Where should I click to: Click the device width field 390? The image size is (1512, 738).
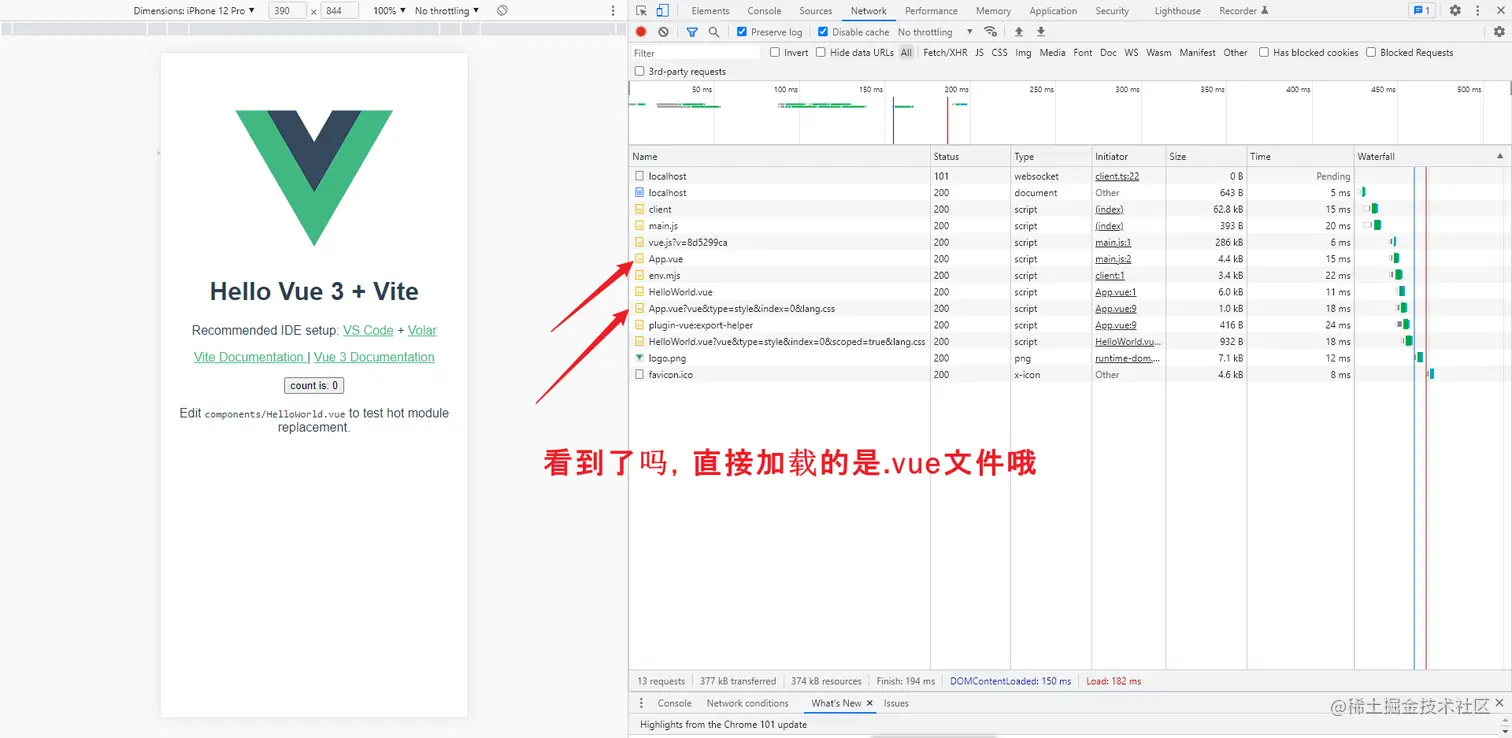pos(287,10)
